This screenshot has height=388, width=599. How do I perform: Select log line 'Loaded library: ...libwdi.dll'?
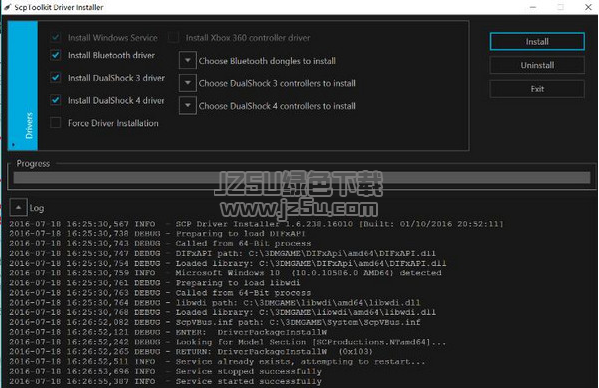tap(222, 312)
